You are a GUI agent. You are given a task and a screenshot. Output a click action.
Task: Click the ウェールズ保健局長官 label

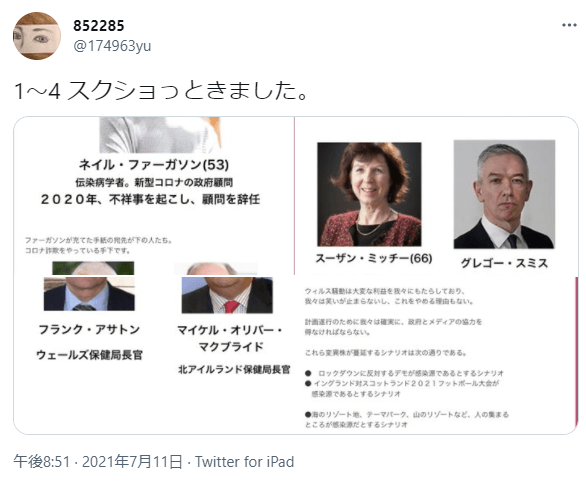[89, 355]
